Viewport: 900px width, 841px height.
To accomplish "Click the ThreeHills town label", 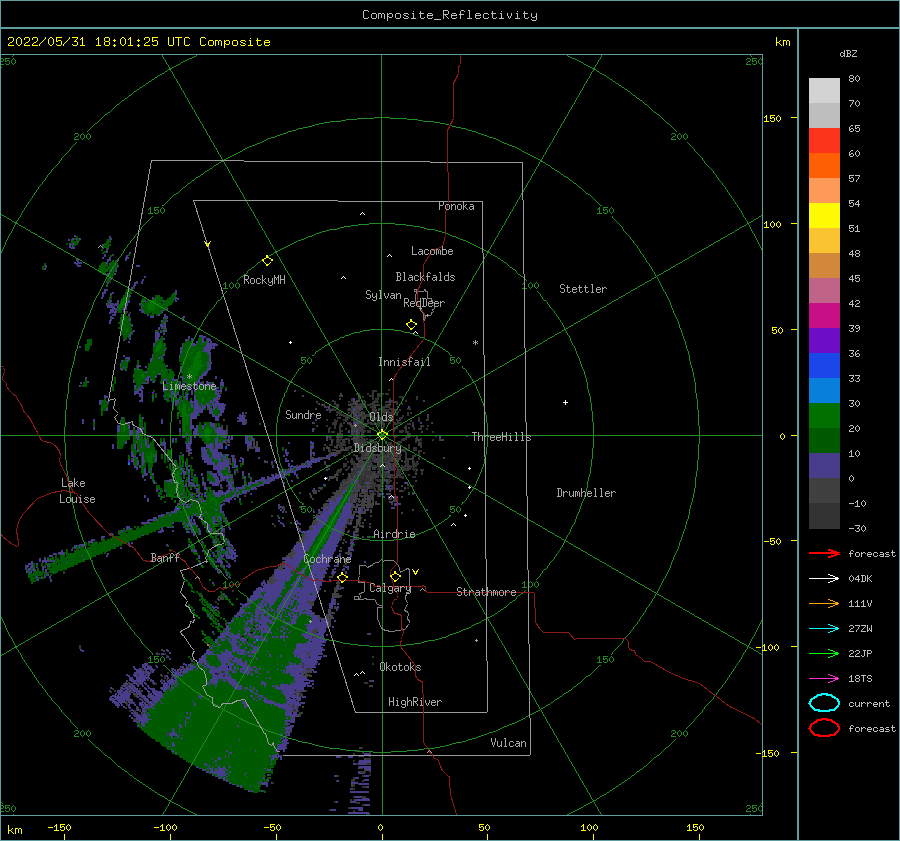I will pyautogui.click(x=501, y=437).
